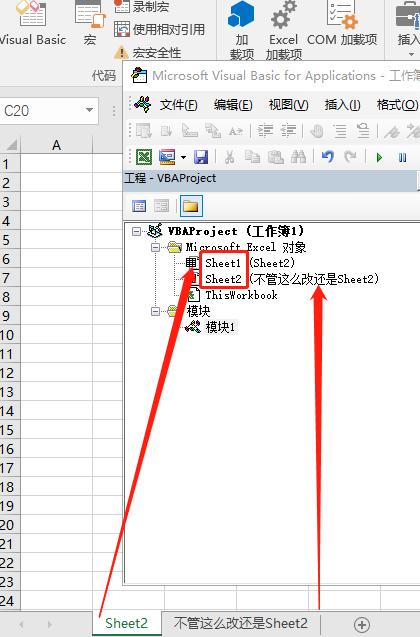Click the Cut scissors icon

click(230, 157)
